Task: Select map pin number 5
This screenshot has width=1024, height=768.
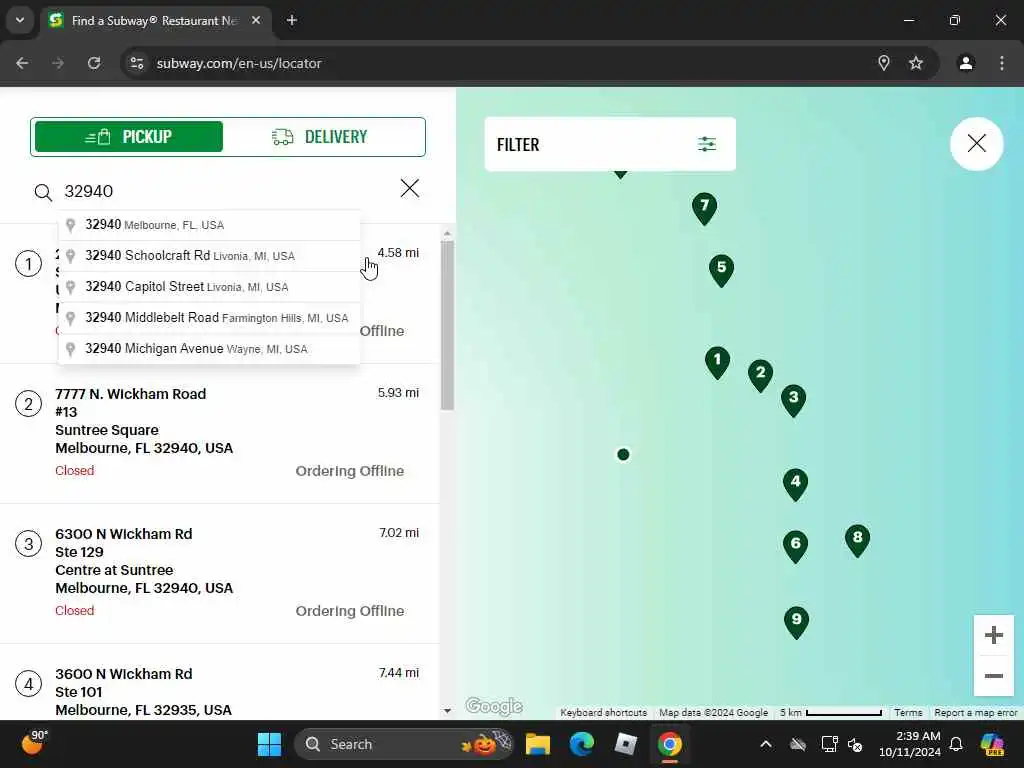Action: coord(721,270)
